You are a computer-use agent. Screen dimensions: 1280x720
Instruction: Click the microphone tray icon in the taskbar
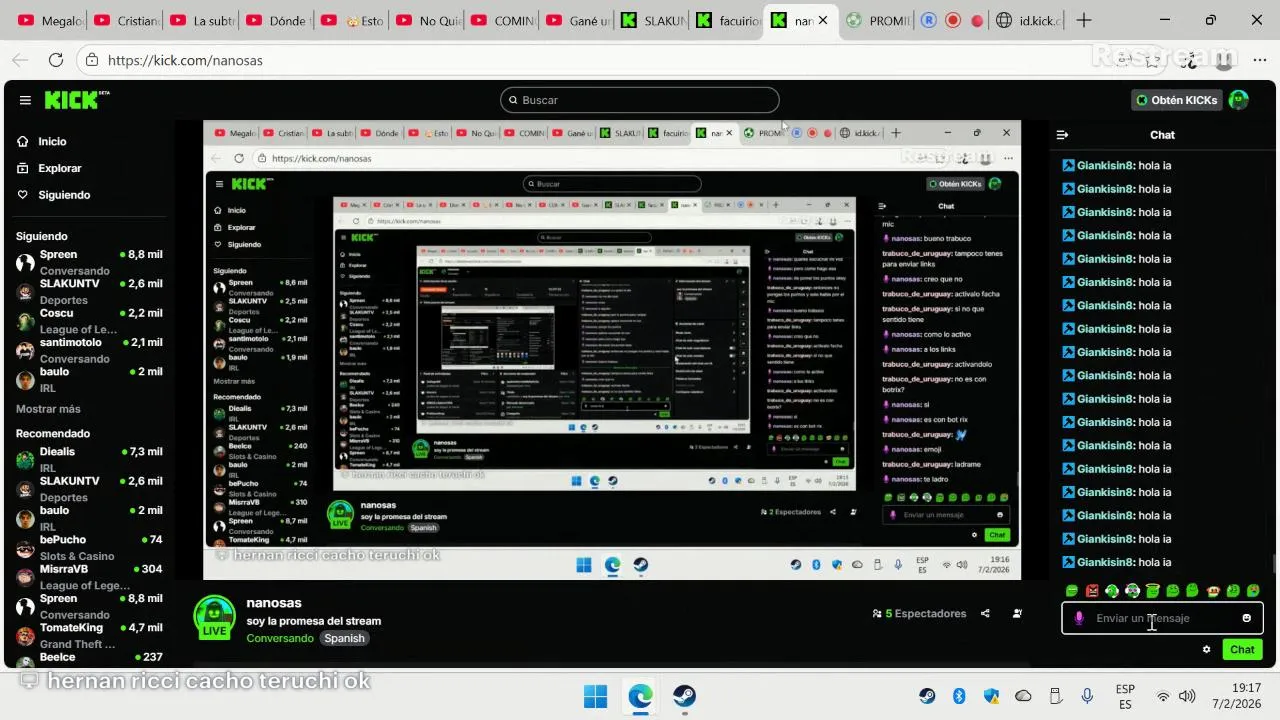coord(1087,696)
